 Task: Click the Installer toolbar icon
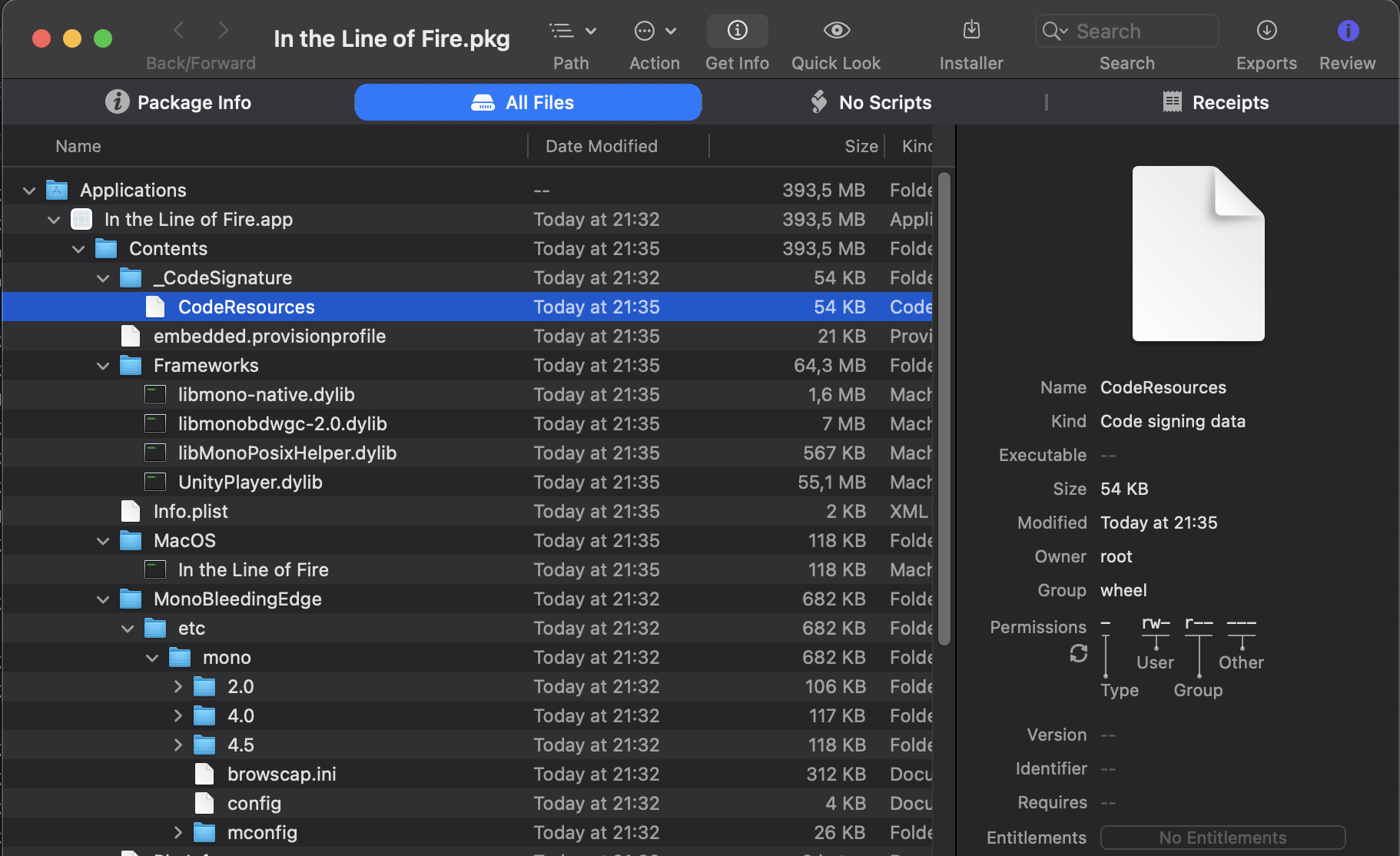[971, 31]
